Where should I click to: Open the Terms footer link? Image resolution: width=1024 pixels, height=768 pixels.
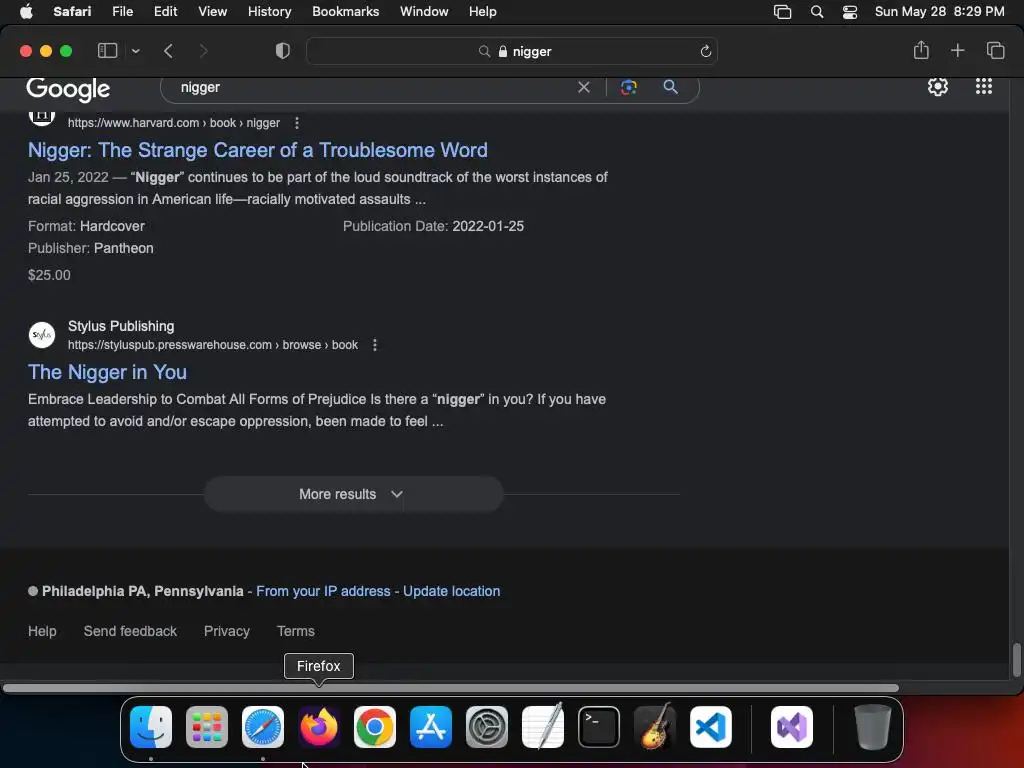pos(295,631)
